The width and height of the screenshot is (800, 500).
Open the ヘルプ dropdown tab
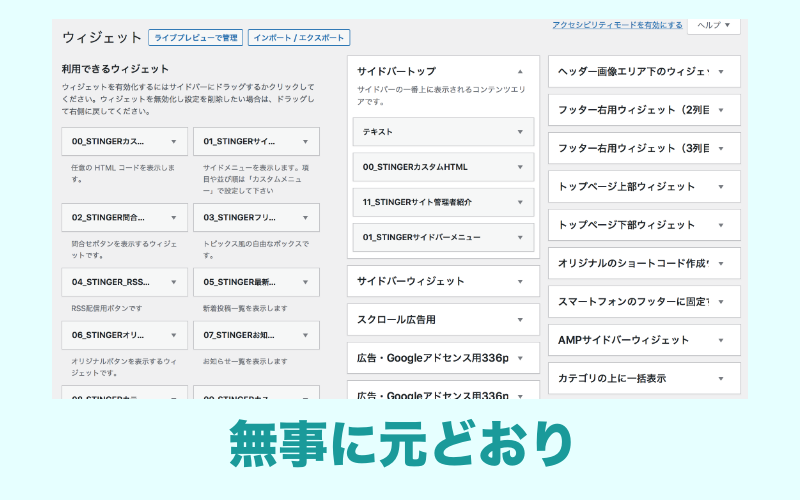[x=713, y=25]
